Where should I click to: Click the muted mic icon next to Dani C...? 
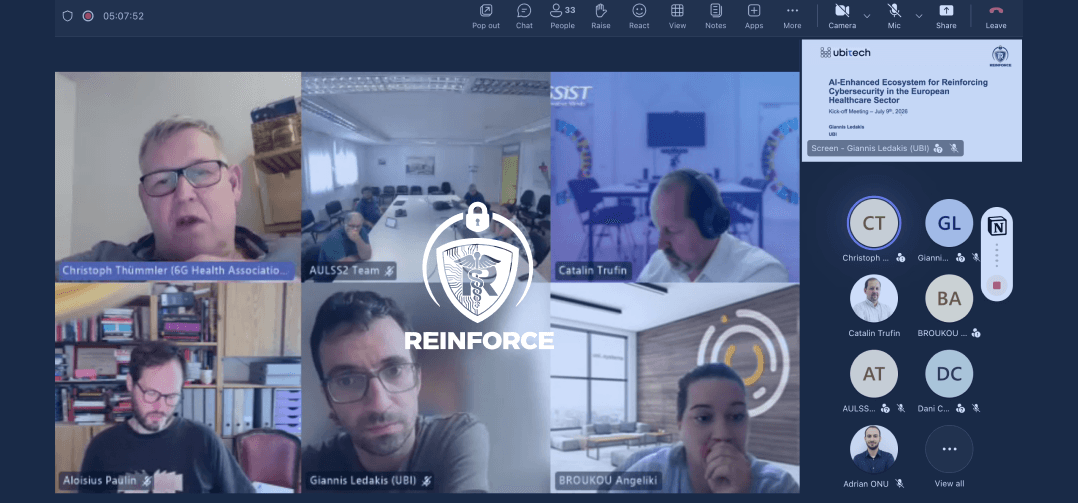(976, 408)
